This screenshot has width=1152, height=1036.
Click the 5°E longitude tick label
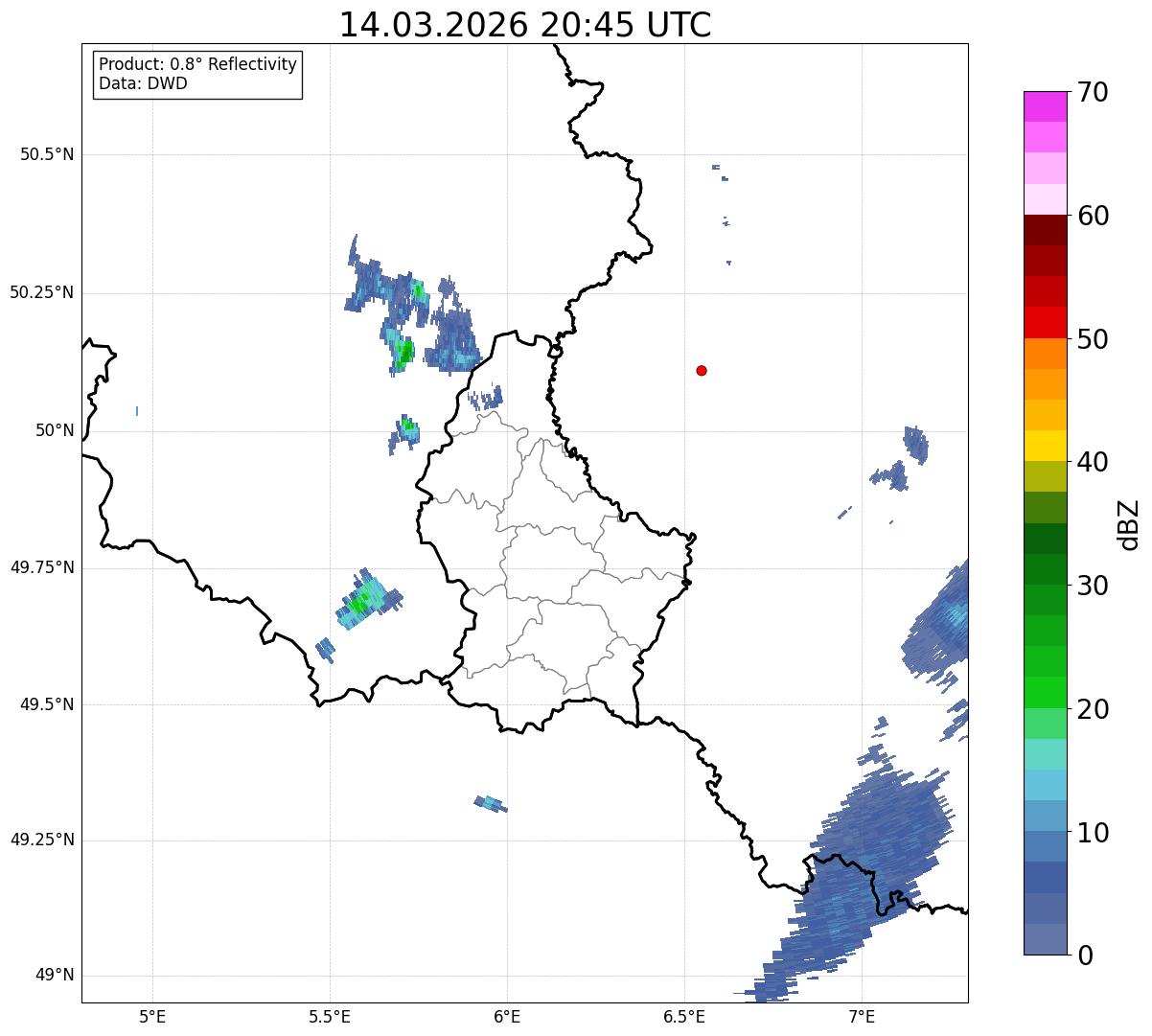(152, 1015)
